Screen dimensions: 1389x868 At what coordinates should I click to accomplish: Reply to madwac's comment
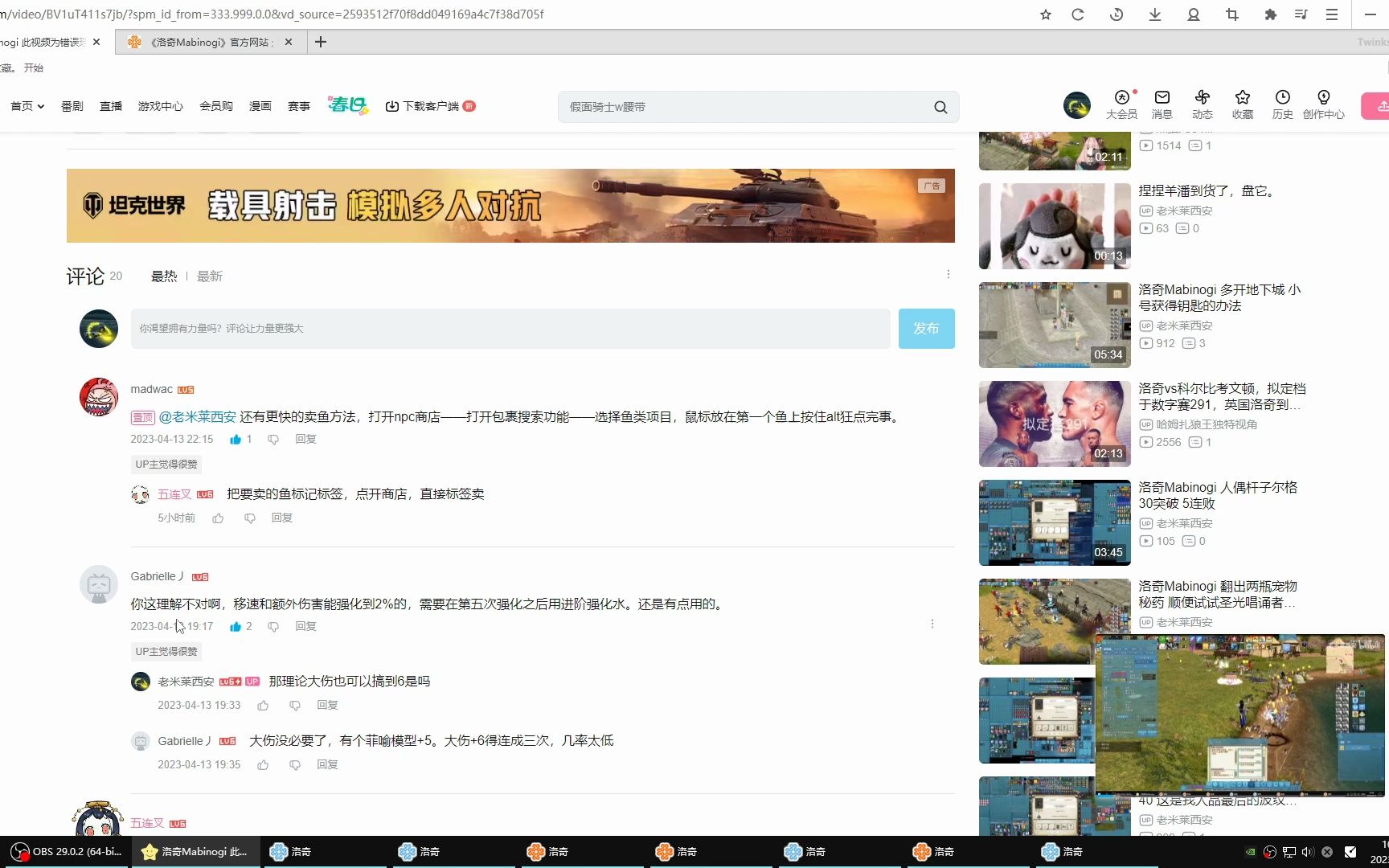coord(305,440)
